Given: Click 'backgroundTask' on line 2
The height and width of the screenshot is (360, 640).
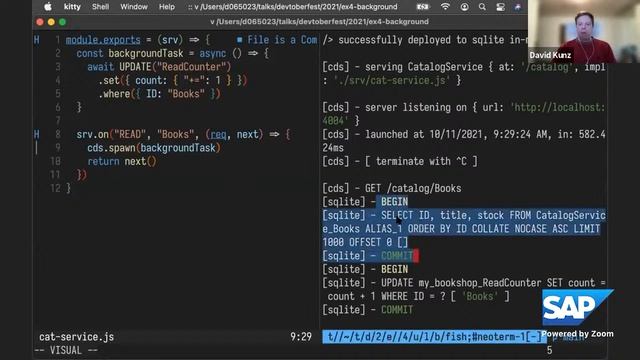Looking at the screenshot, I should point(146,53).
